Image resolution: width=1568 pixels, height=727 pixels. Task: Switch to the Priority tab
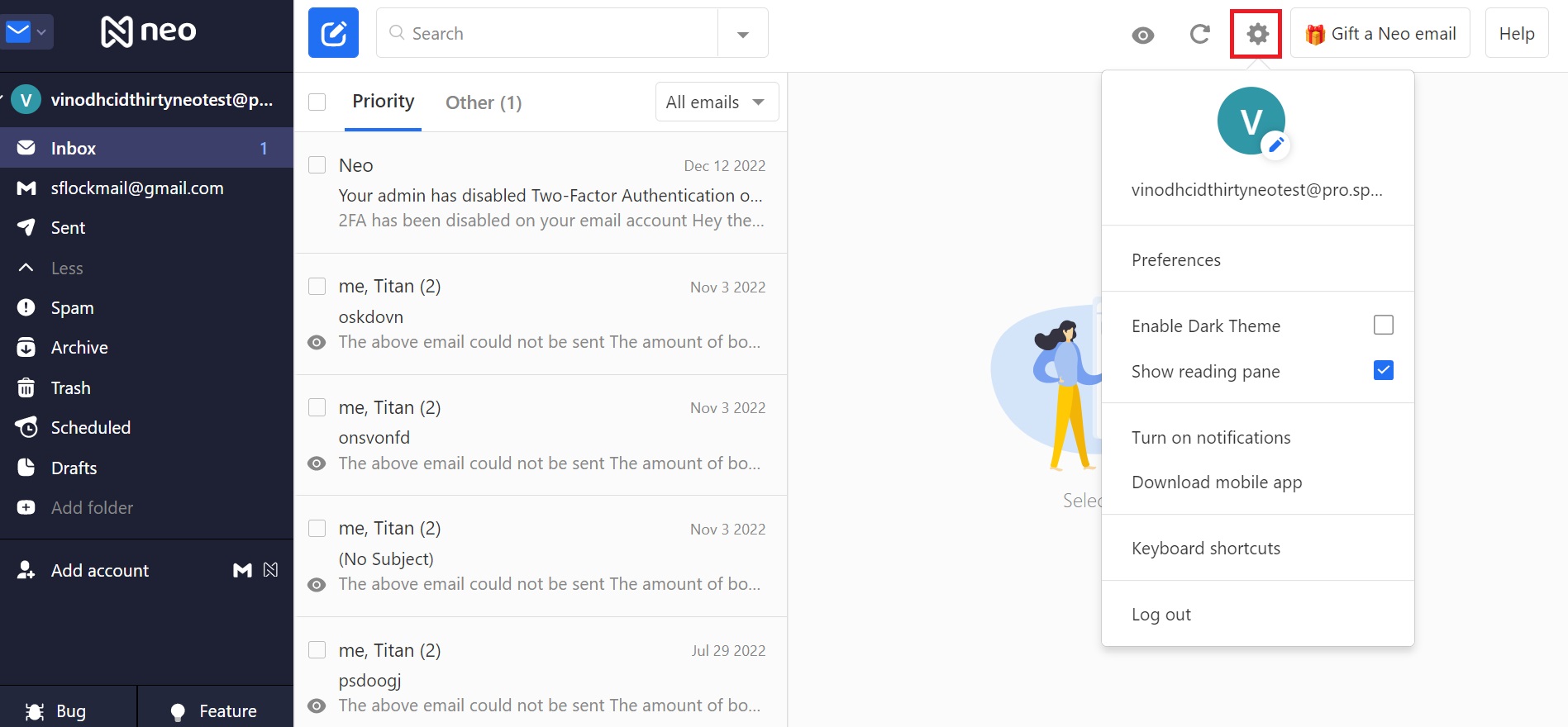pos(384,102)
